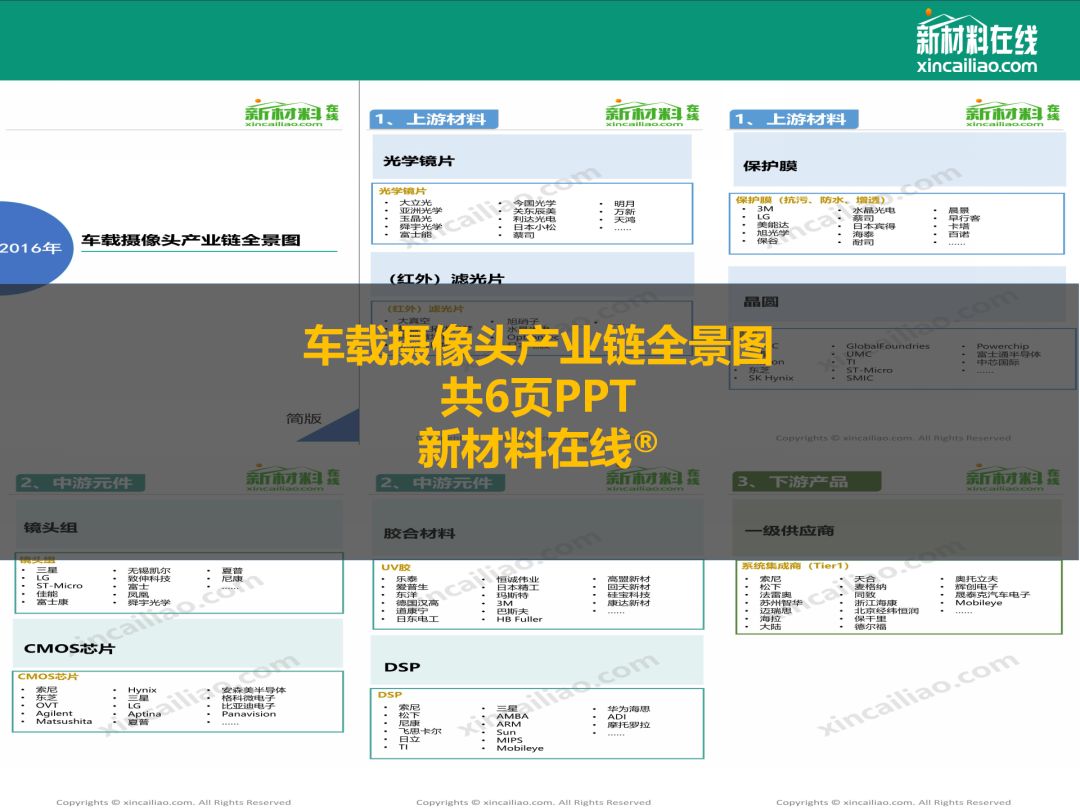Click the blue 2016年 circle badge
This screenshot has width=1080, height=810.
(x=30, y=248)
